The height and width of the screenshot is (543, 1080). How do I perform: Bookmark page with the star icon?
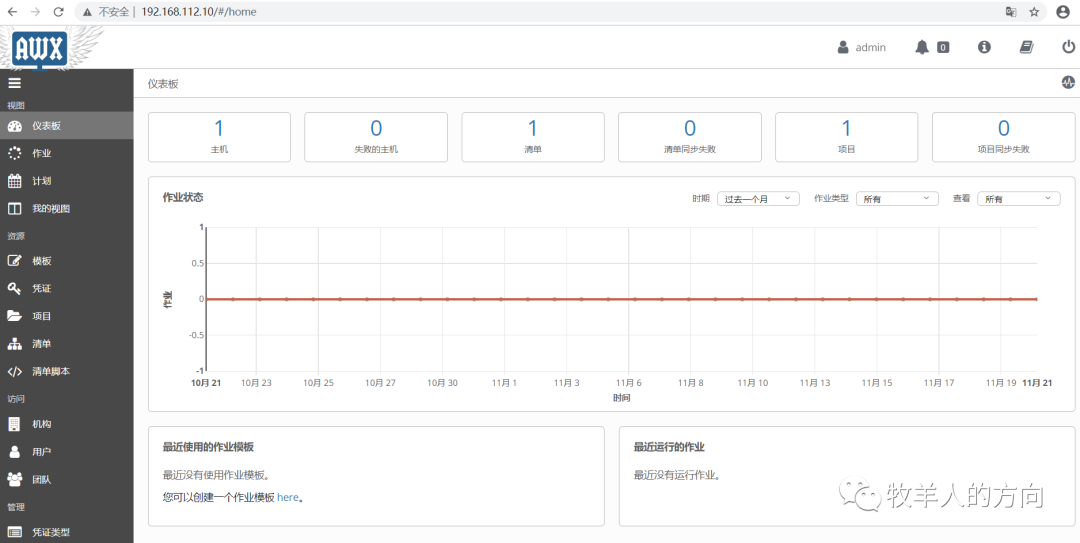1034,12
